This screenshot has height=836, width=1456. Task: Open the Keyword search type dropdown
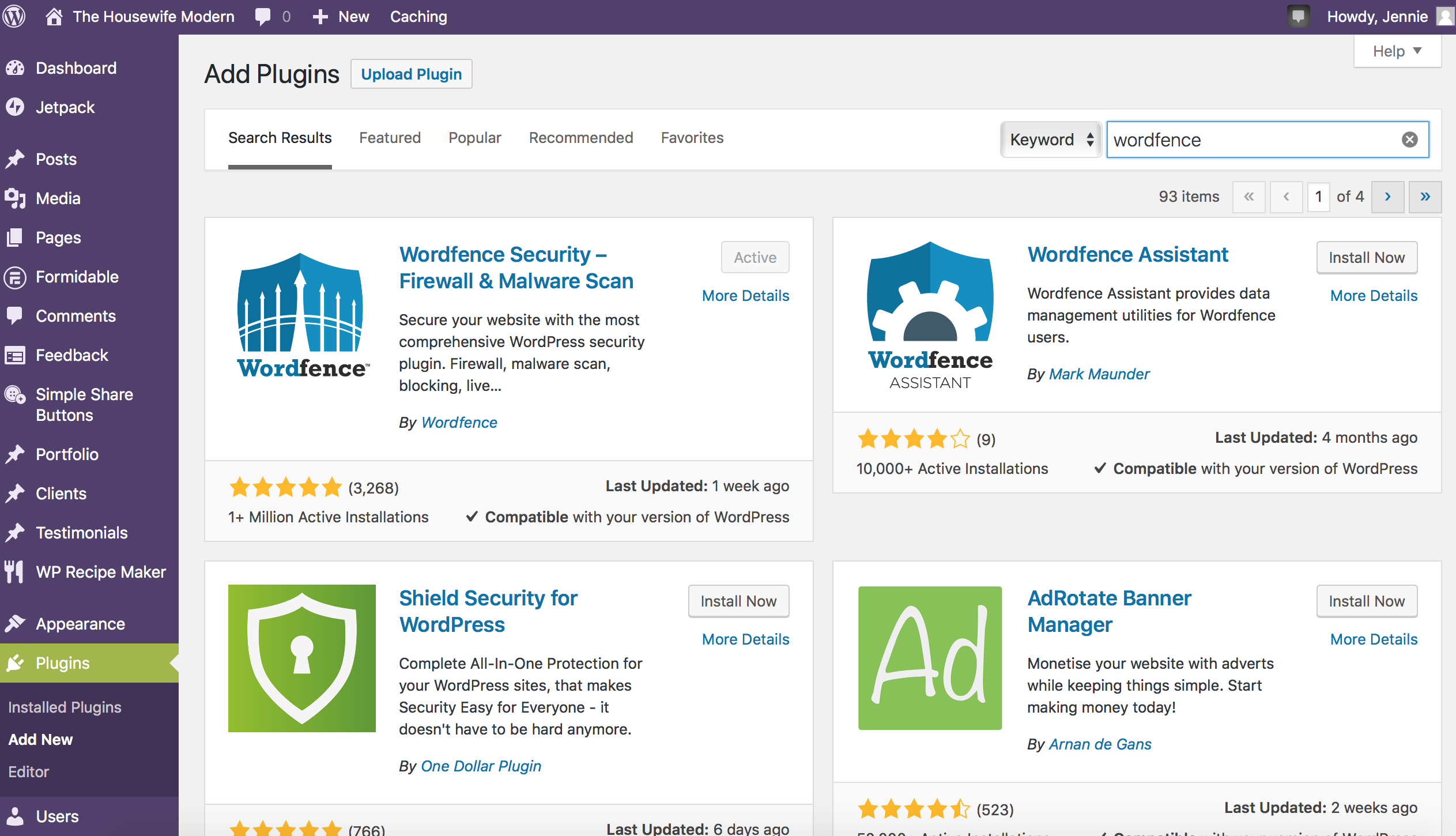[1051, 140]
